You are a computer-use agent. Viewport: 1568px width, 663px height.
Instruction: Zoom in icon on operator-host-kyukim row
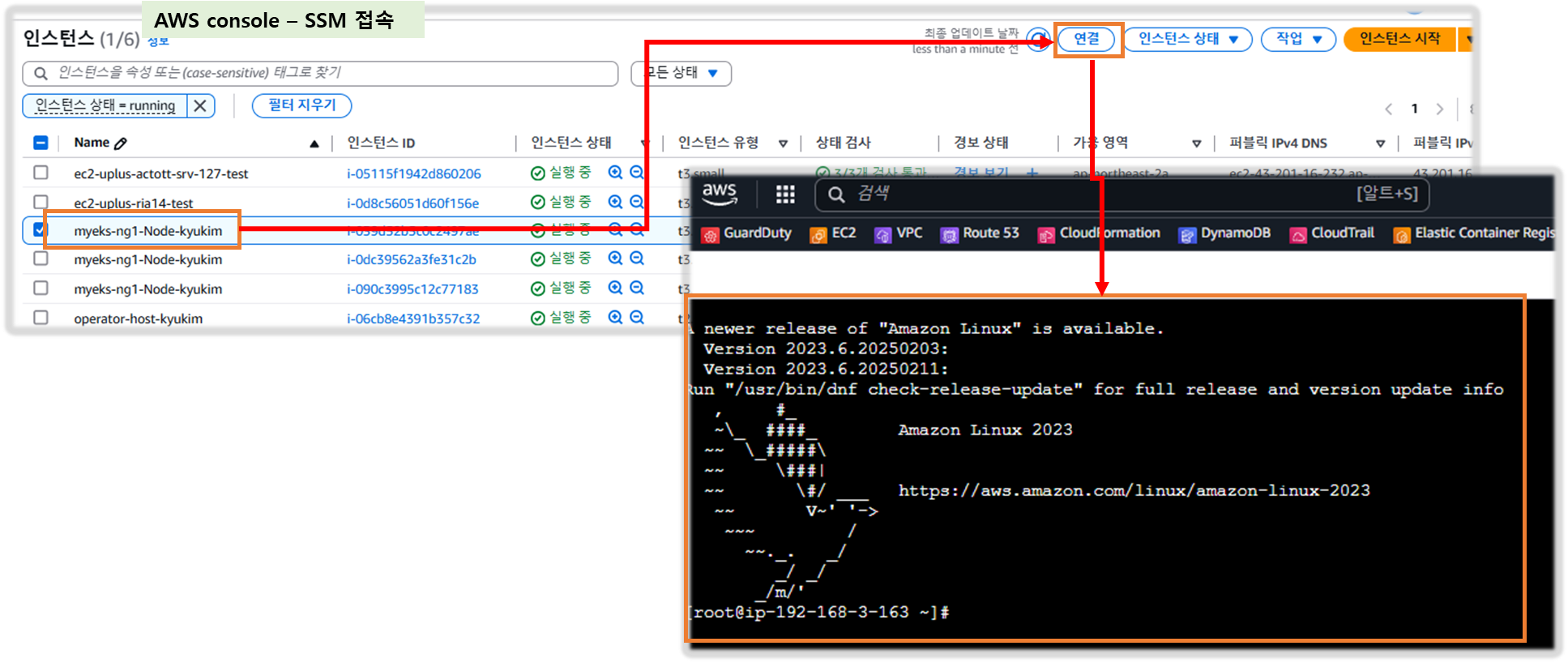click(616, 317)
